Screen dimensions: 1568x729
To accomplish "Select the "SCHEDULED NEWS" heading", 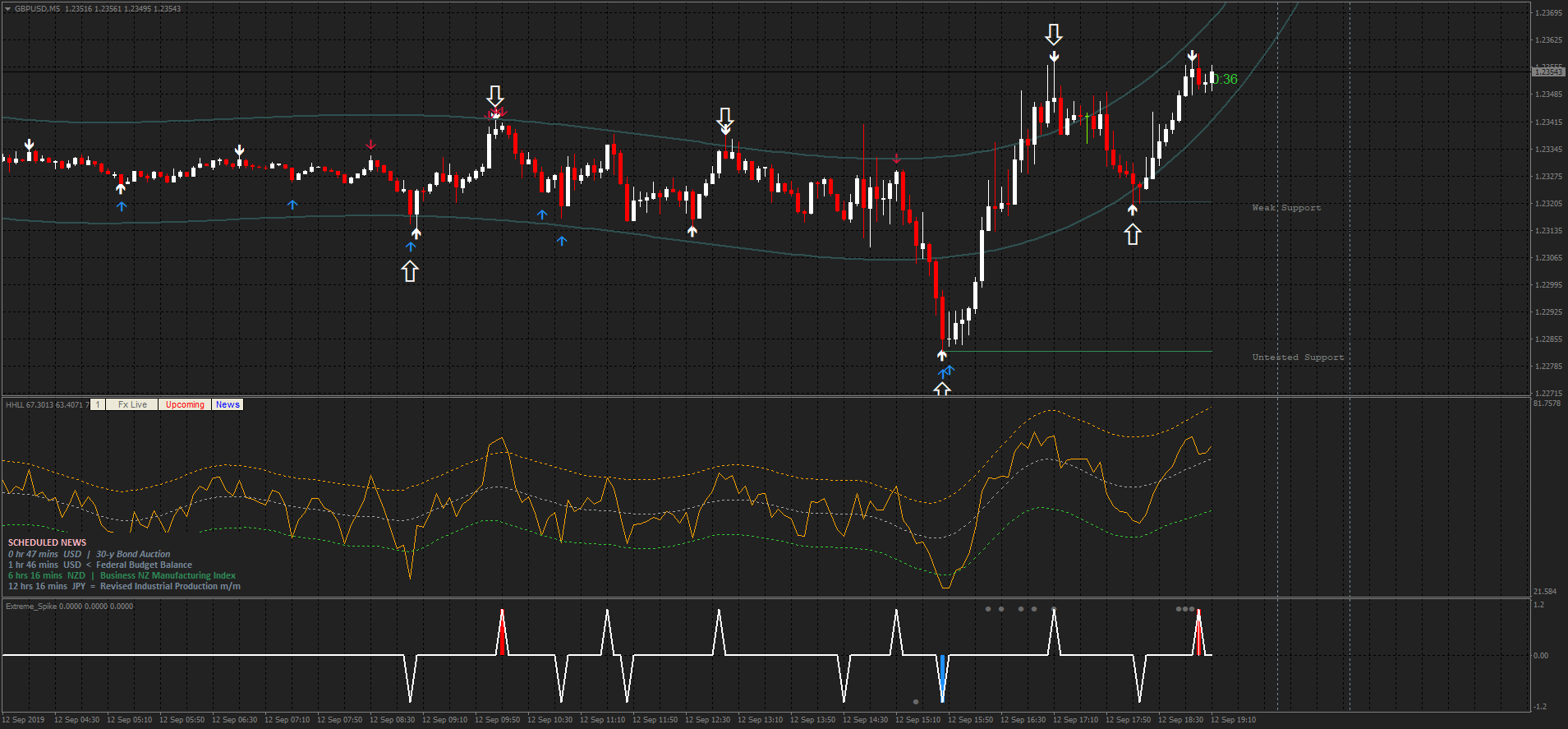I will click(x=47, y=542).
